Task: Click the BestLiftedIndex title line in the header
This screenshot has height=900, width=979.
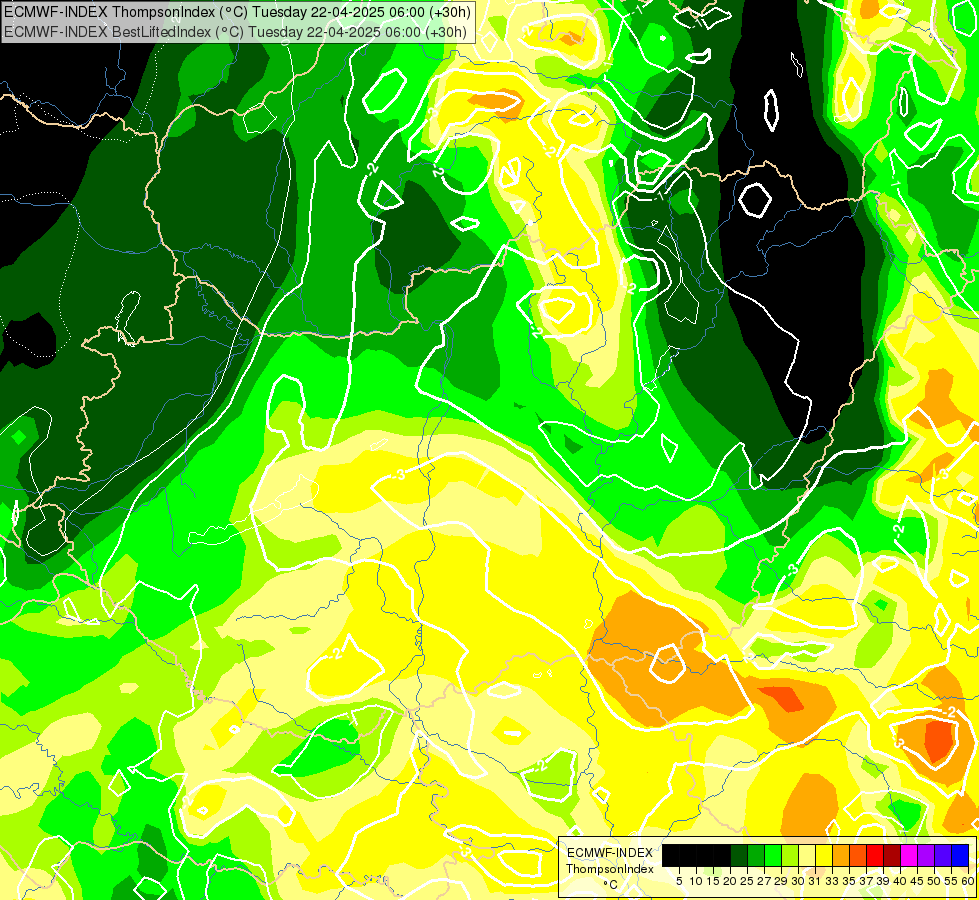Action: coord(235,31)
